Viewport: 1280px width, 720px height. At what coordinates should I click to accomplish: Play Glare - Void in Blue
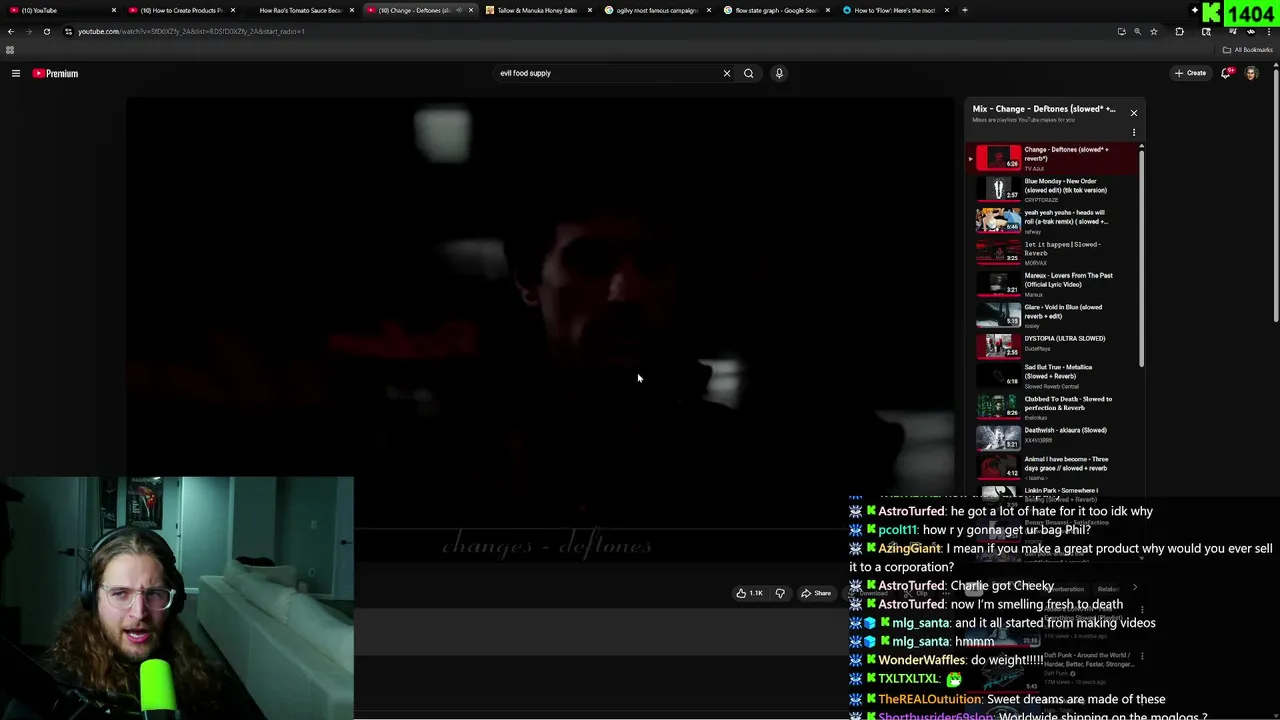(x=1052, y=315)
